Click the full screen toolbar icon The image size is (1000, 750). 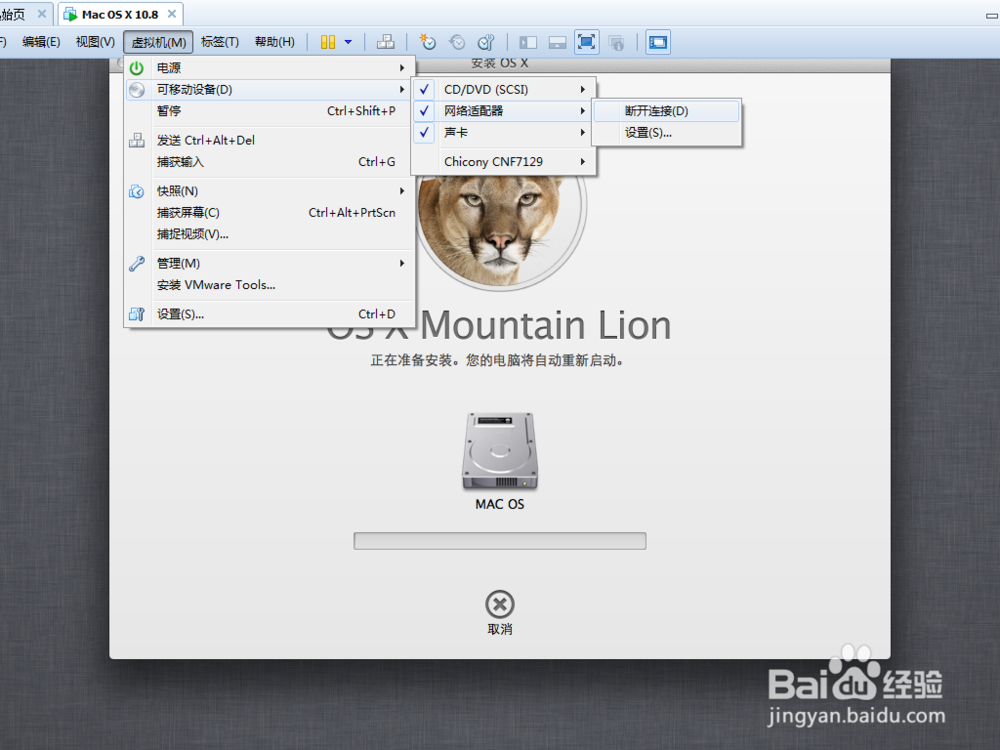(587, 42)
